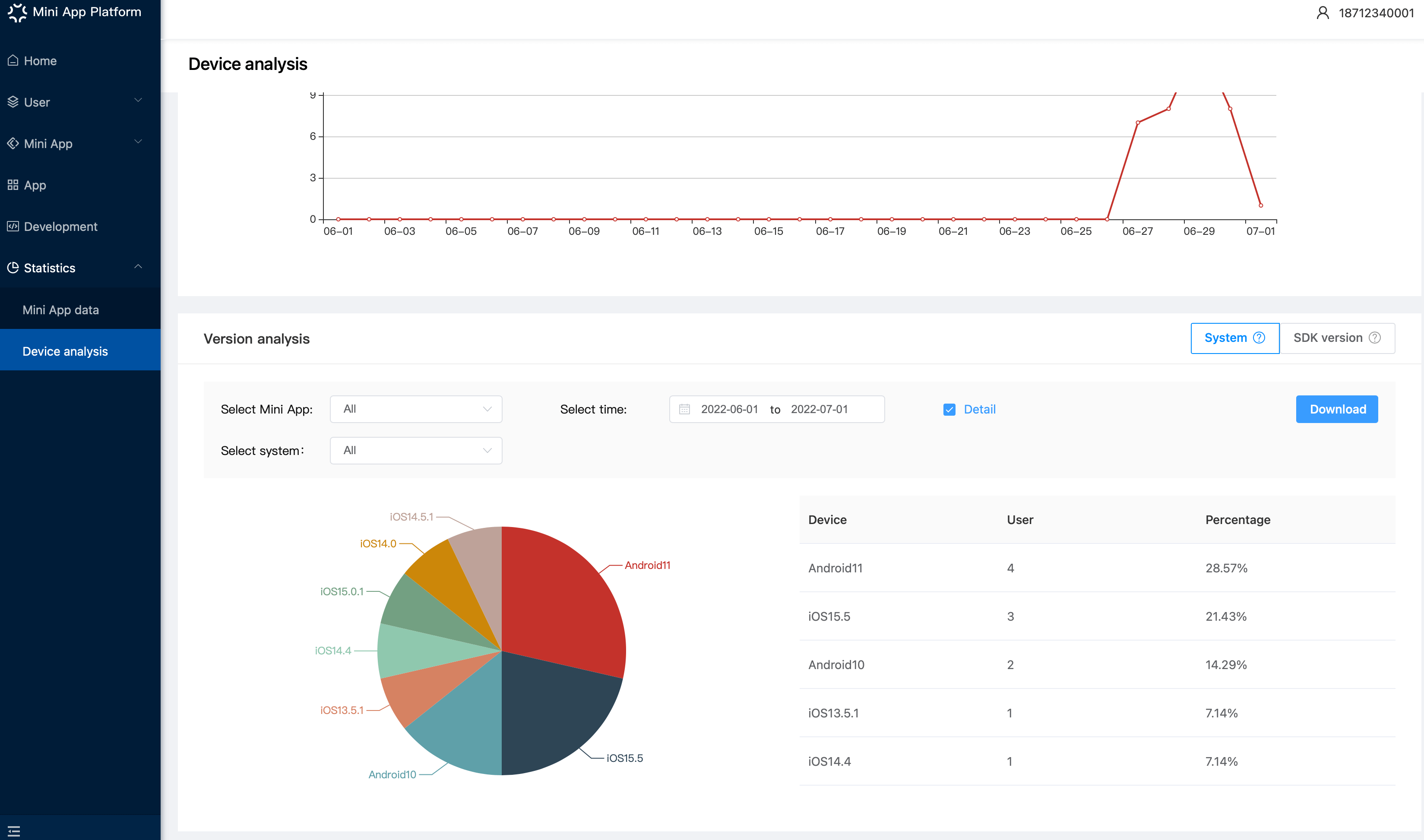Click the App grid icon in sidebar
1424x840 pixels.
[13, 185]
